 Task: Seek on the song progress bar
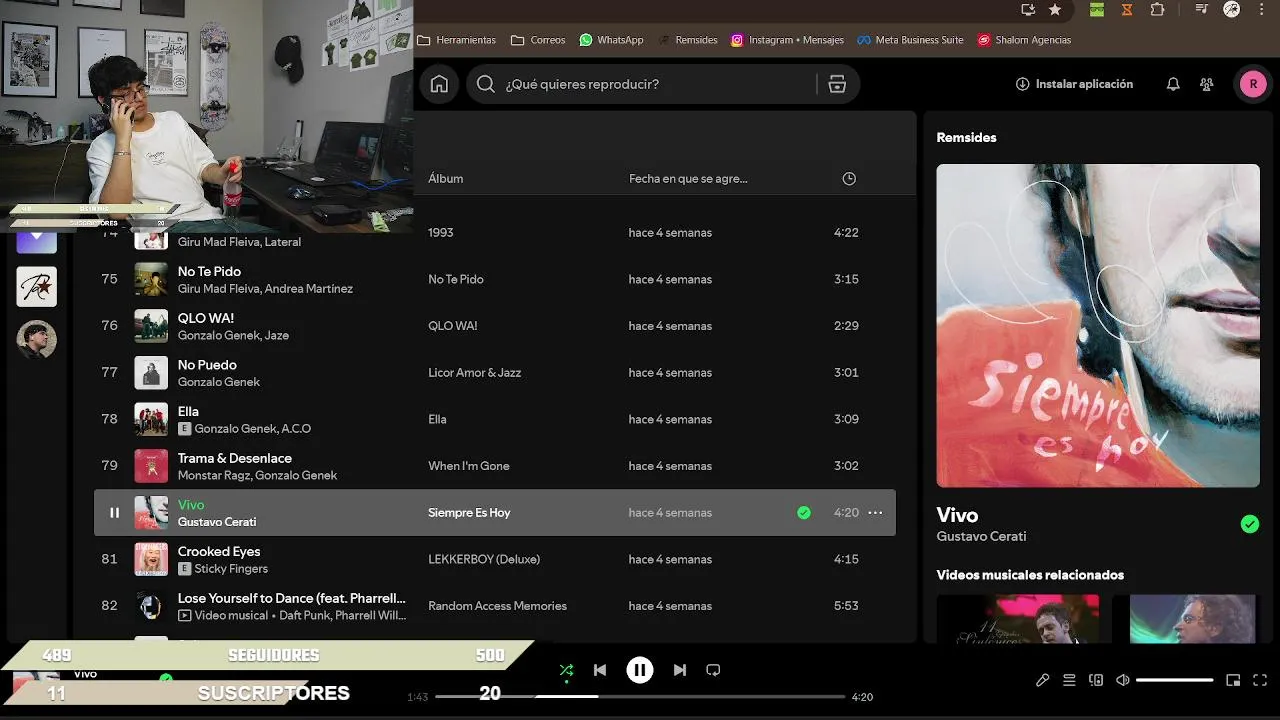click(640, 696)
